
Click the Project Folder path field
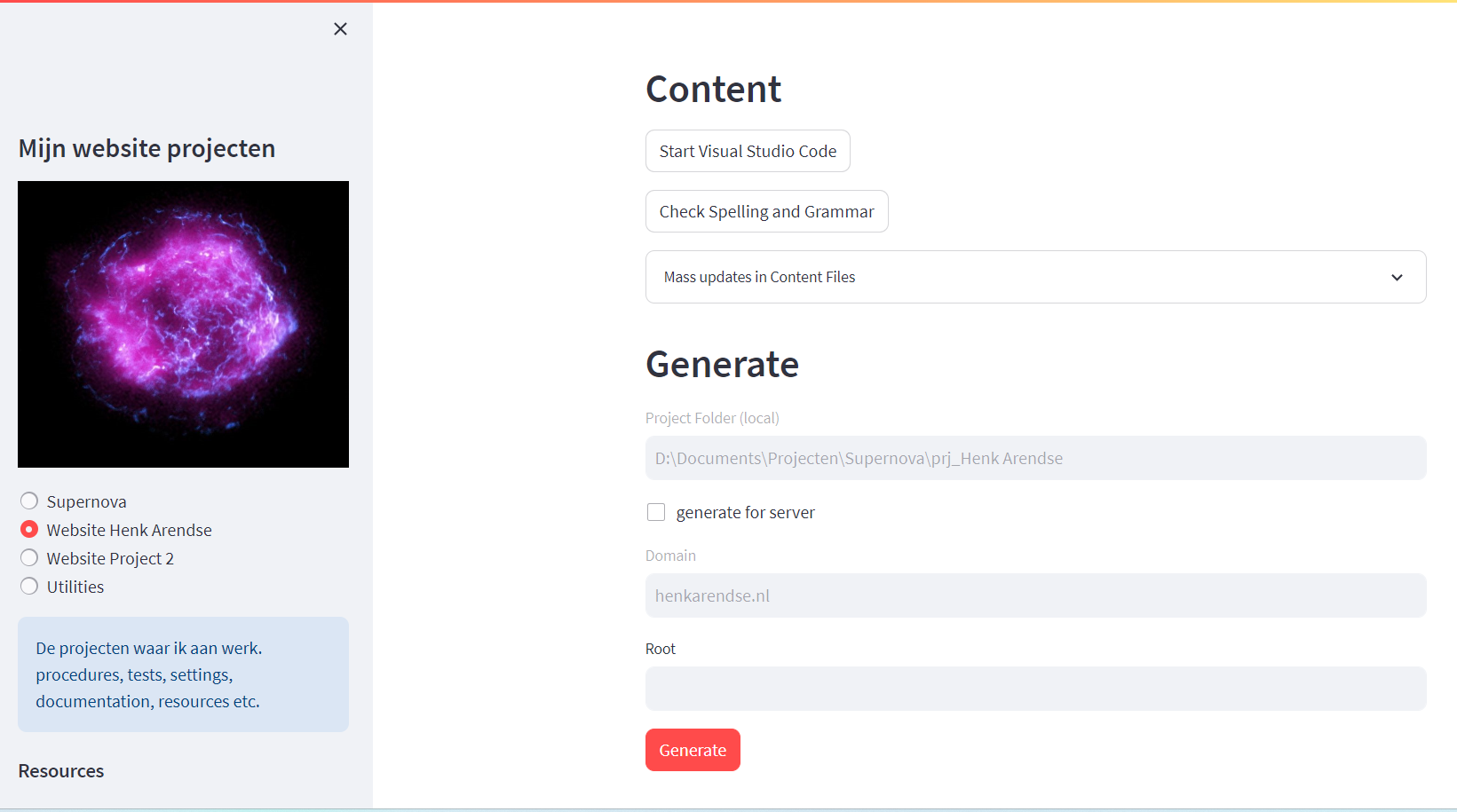(x=1035, y=458)
